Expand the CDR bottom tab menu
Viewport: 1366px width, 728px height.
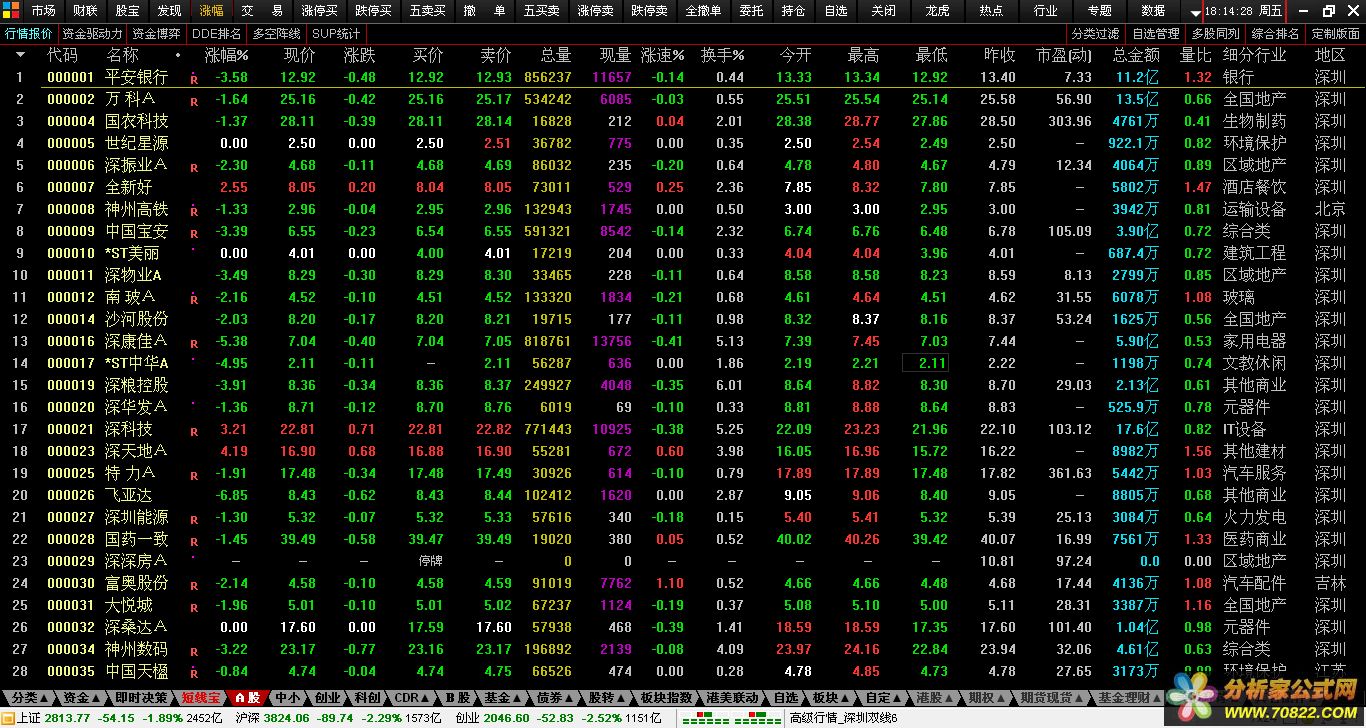coord(411,697)
